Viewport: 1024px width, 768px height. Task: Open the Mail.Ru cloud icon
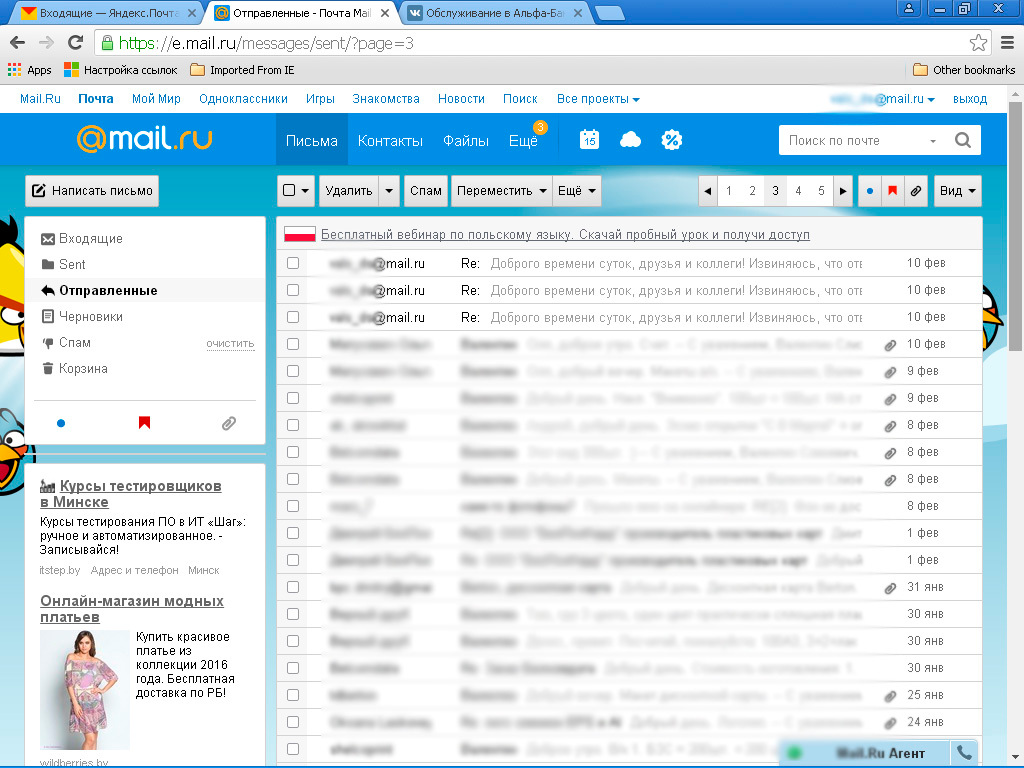coord(630,139)
